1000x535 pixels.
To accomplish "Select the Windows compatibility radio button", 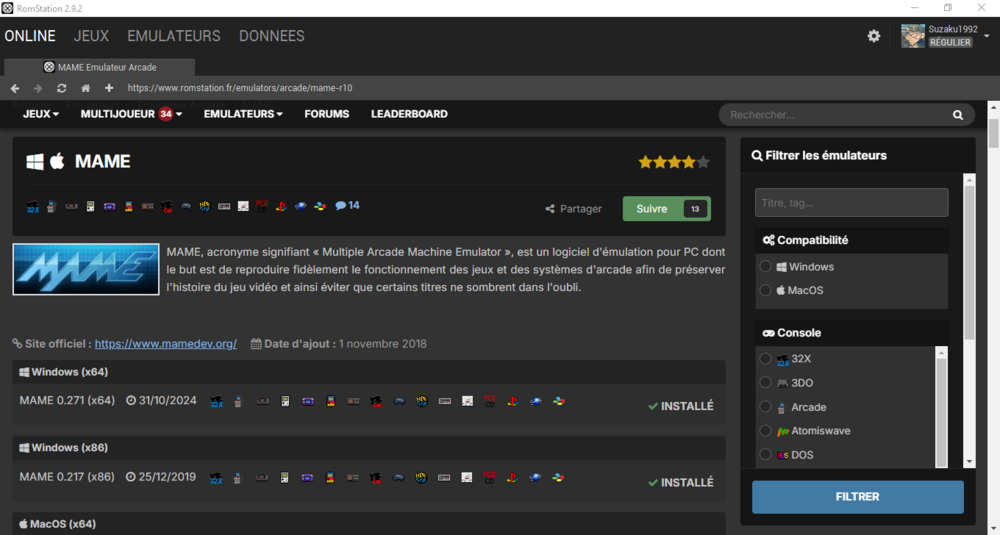I will click(765, 267).
